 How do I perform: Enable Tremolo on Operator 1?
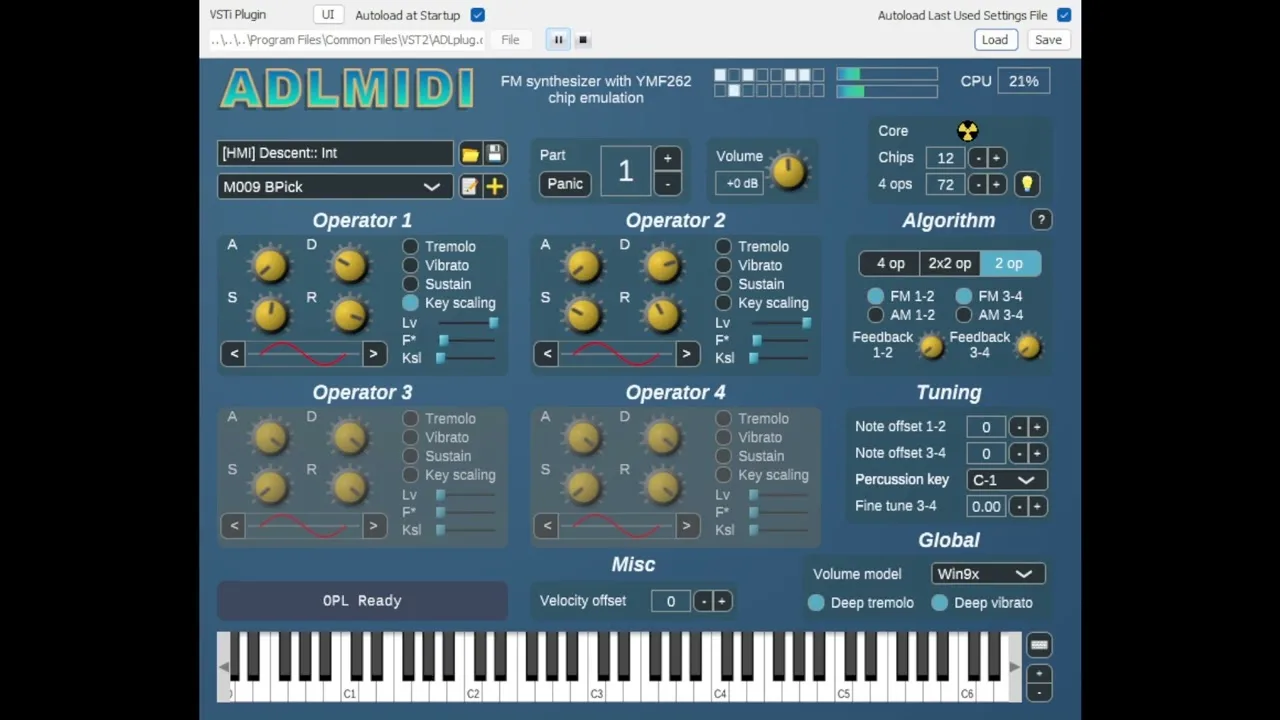[411, 247]
